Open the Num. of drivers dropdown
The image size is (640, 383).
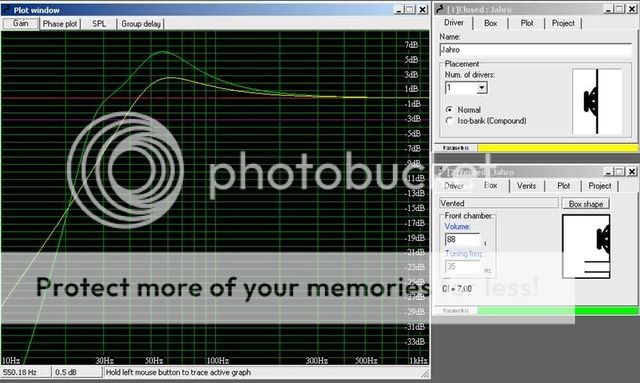point(482,88)
